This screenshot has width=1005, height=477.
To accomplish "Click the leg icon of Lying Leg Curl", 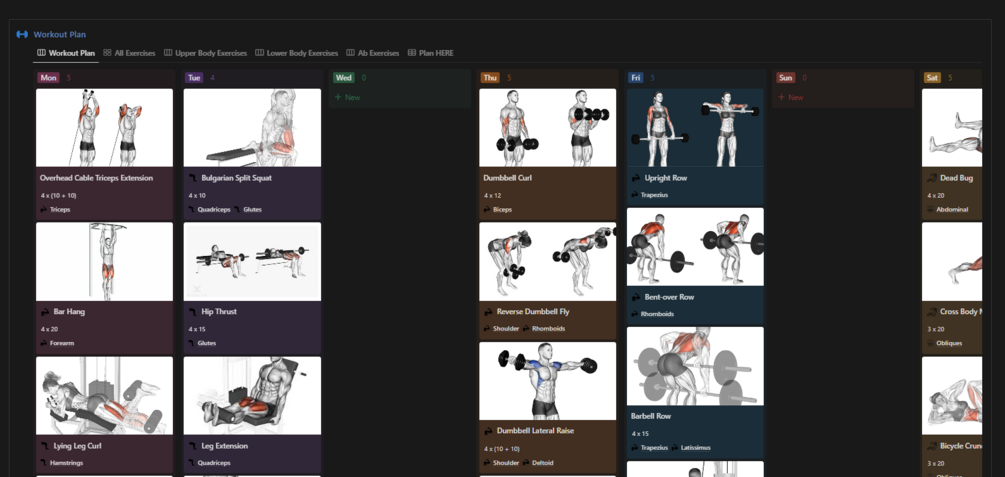I will click(46, 446).
